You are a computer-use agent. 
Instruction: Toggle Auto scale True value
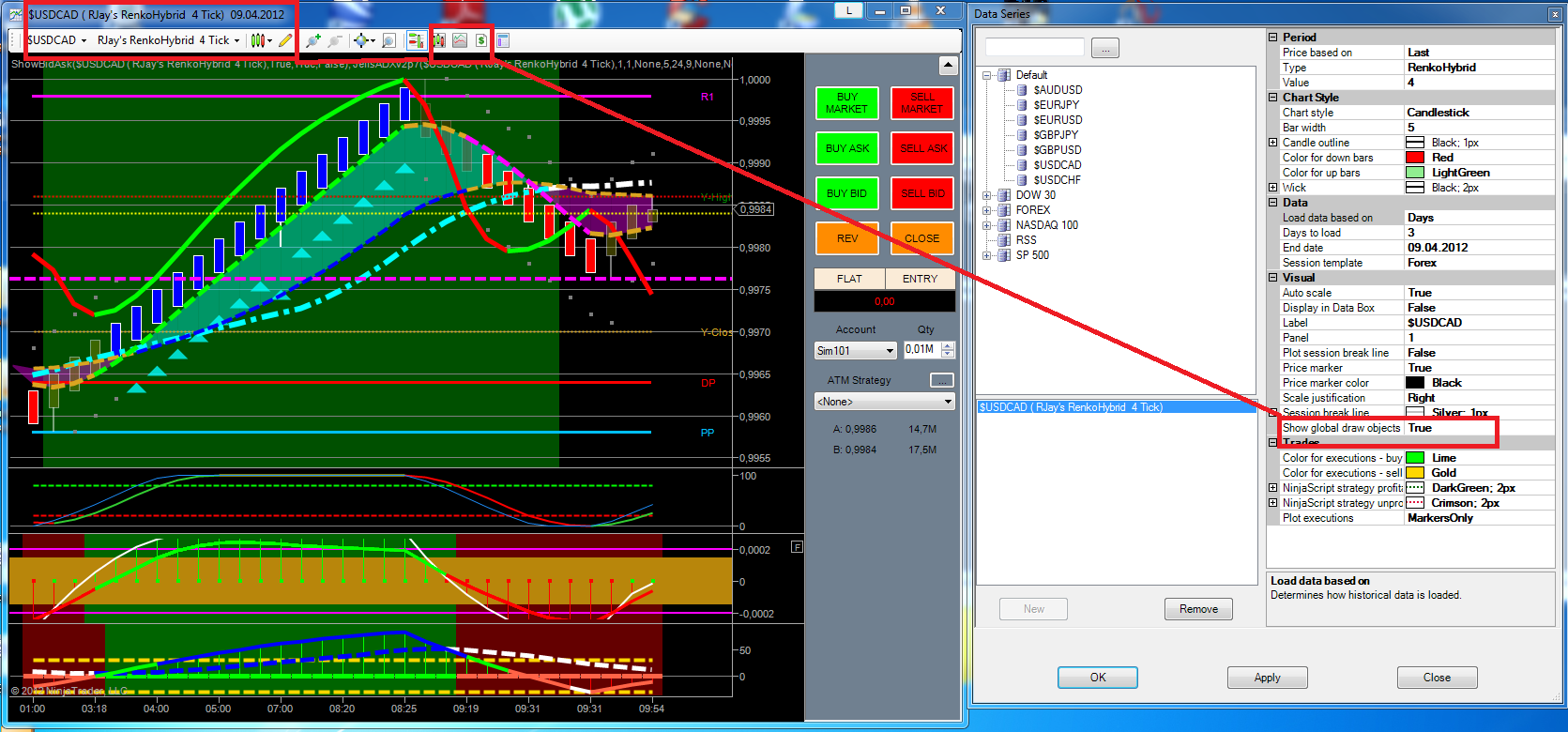coord(1479,293)
